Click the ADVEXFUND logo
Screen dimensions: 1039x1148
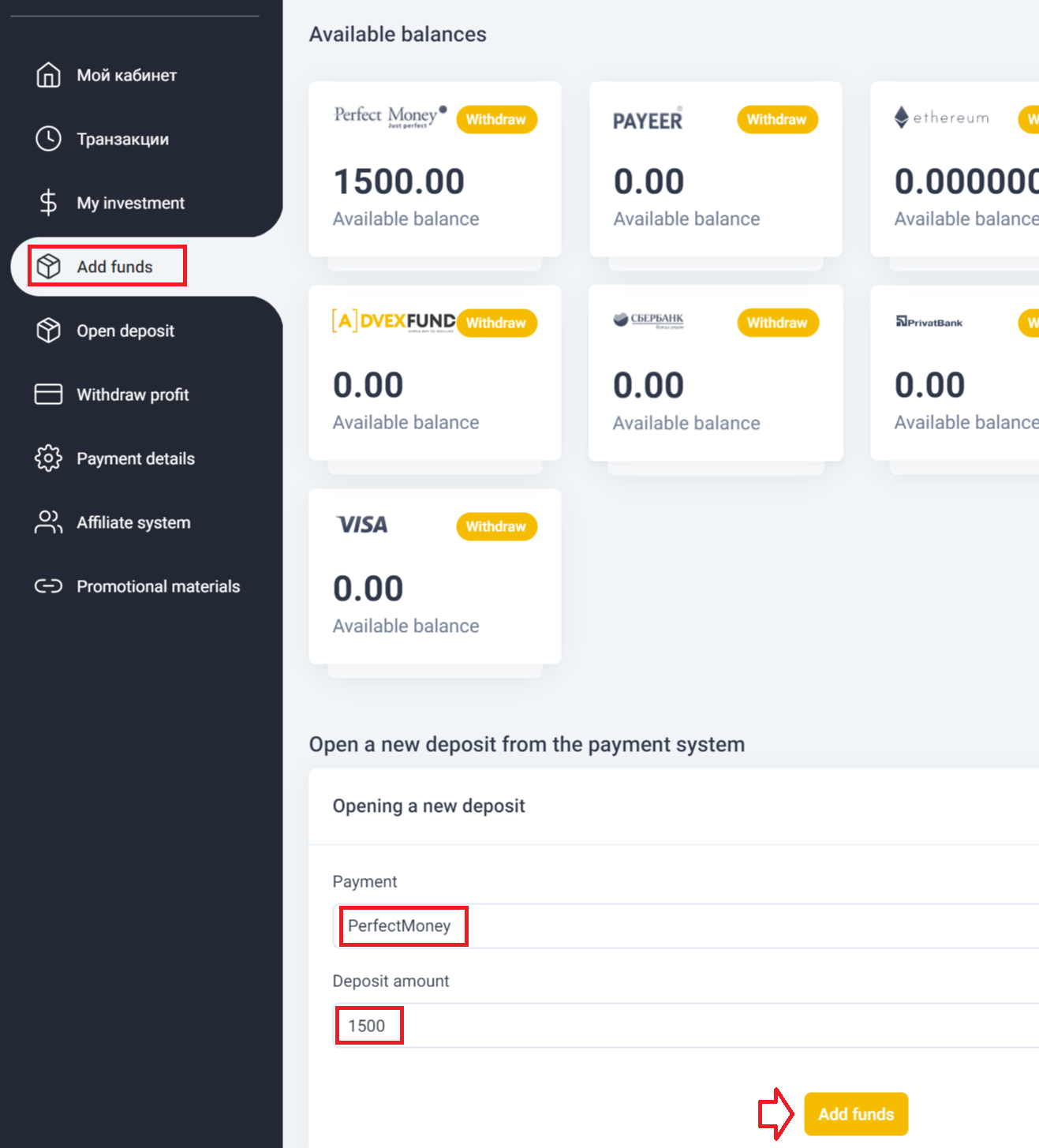(394, 321)
